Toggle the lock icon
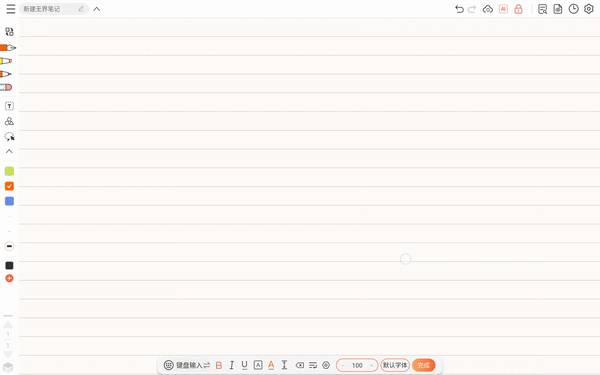The image size is (600, 375). (x=518, y=9)
